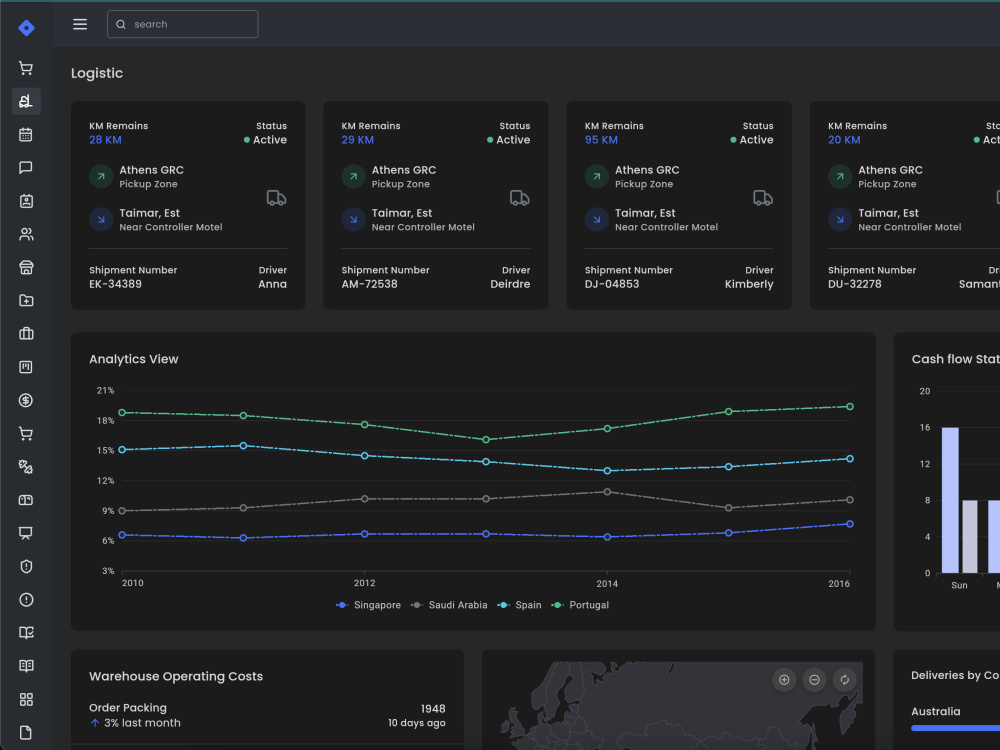Open the shield alert sidebar icon
Image resolution: width=1000 pixels, height=750 pixels.
(x=26, y=566)
